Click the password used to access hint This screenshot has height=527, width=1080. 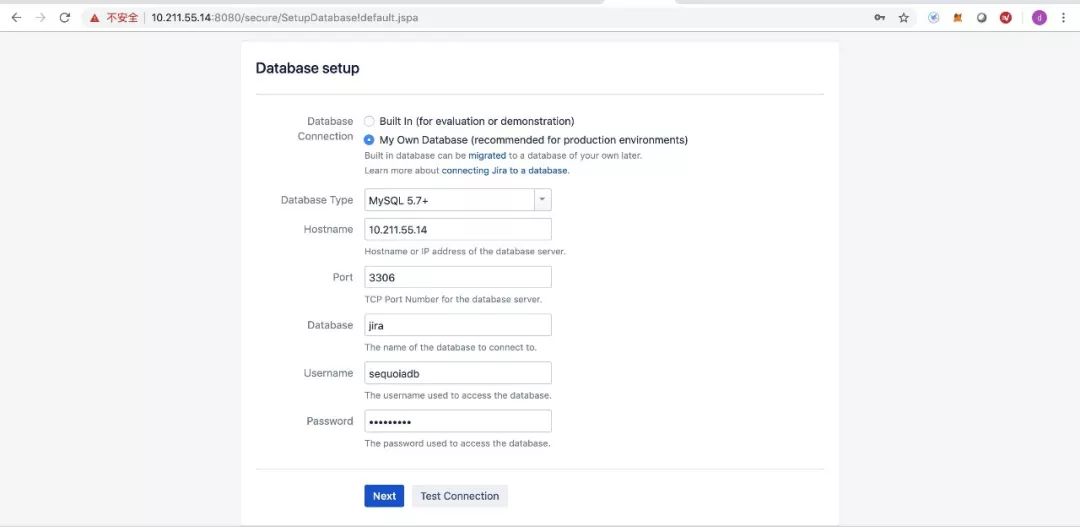click(457, 444)
